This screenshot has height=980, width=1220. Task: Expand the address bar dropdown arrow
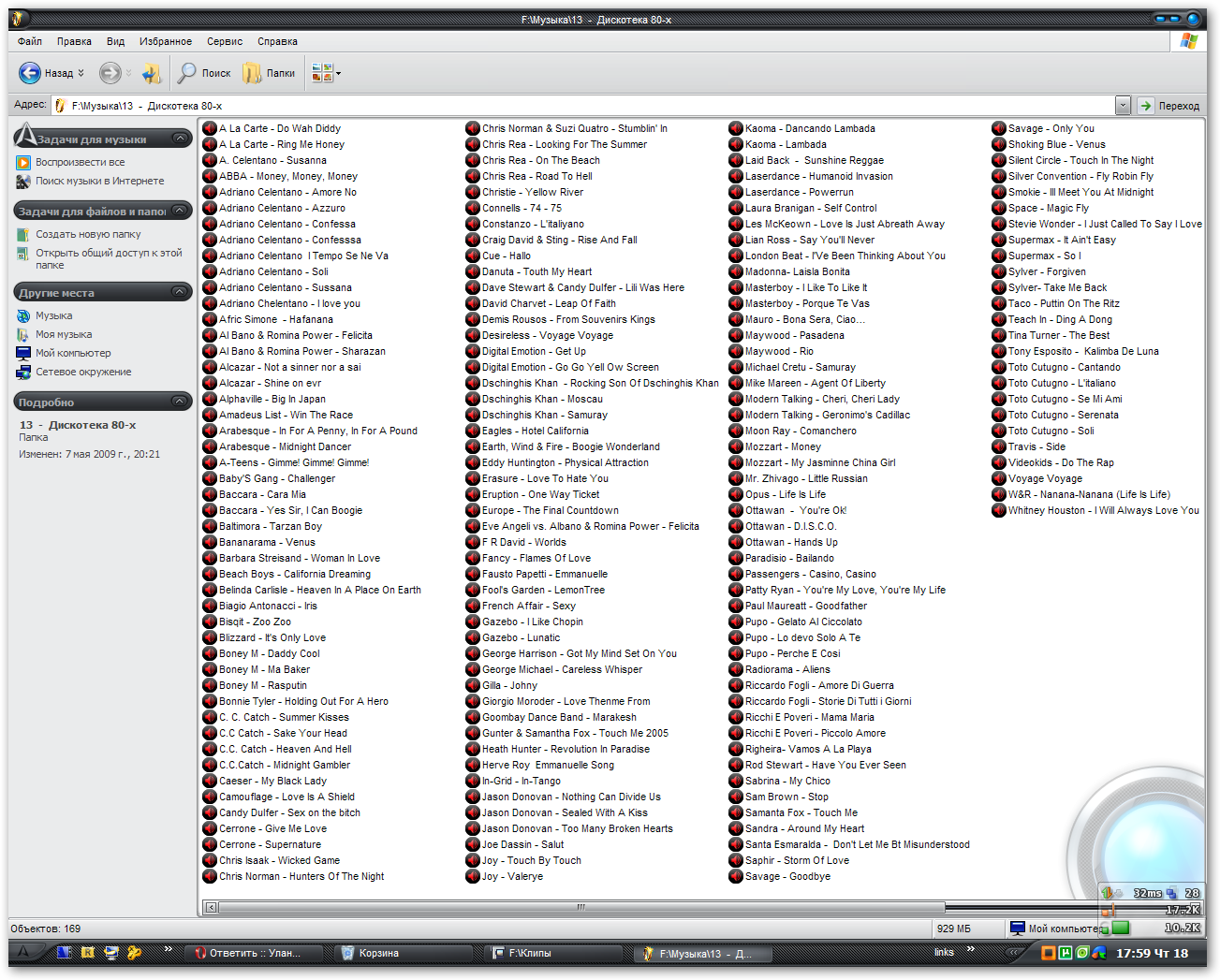tap(1123, 106)
